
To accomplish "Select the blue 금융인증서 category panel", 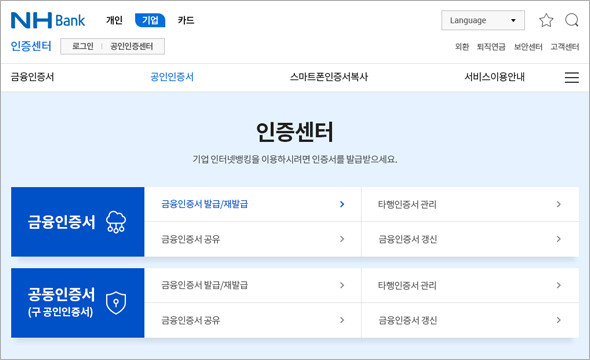I will (x=78, y=222).
